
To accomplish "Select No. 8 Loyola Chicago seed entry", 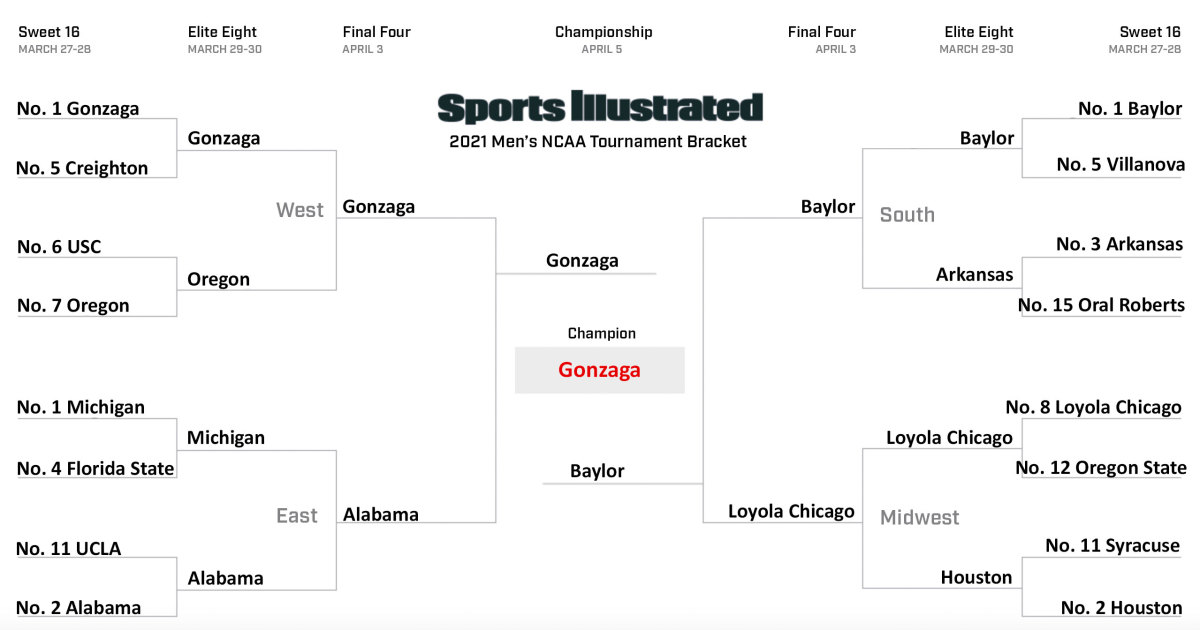I will pos(1093,407).
